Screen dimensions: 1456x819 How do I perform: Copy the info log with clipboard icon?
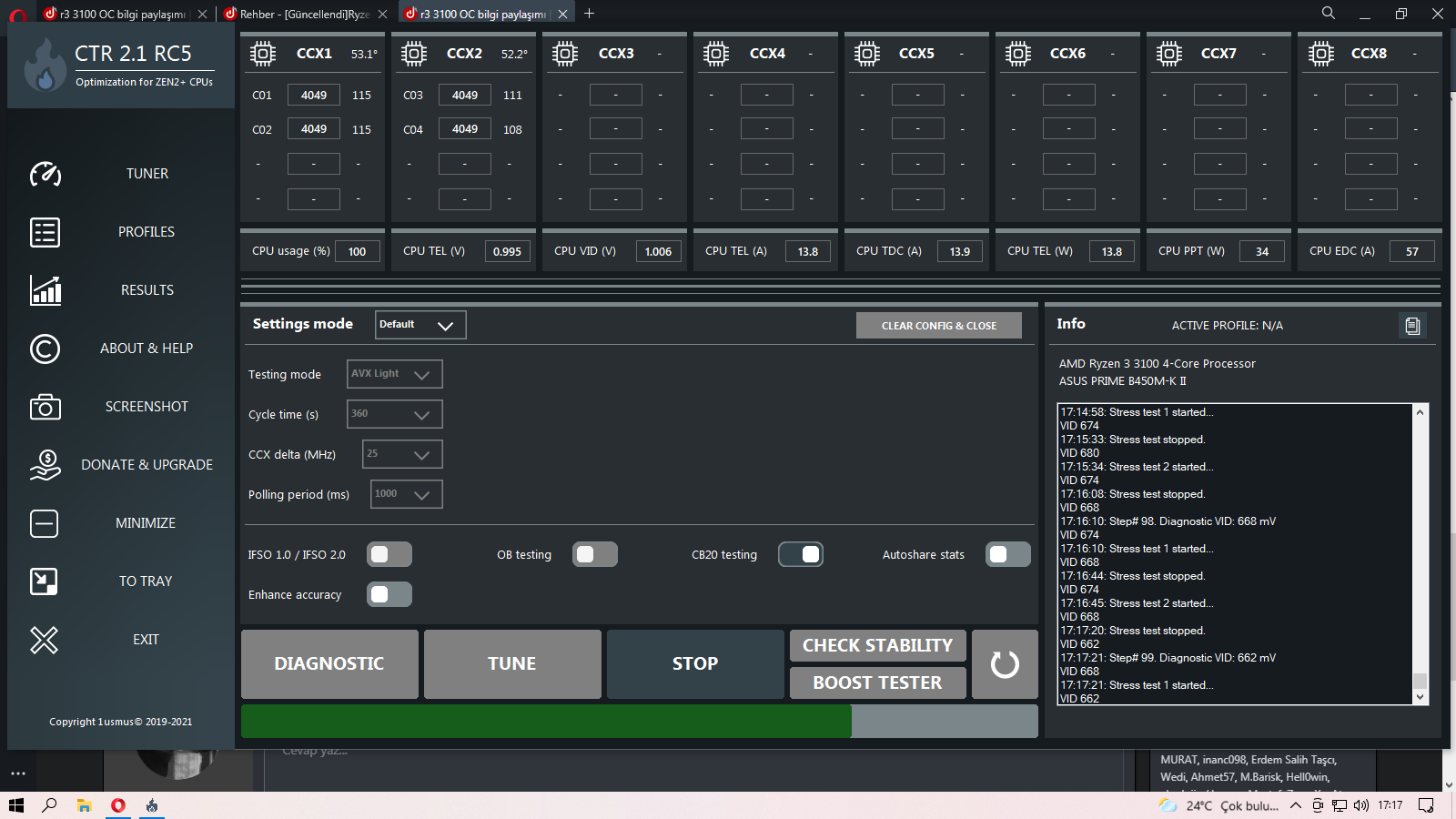(x=1412, y=326)
